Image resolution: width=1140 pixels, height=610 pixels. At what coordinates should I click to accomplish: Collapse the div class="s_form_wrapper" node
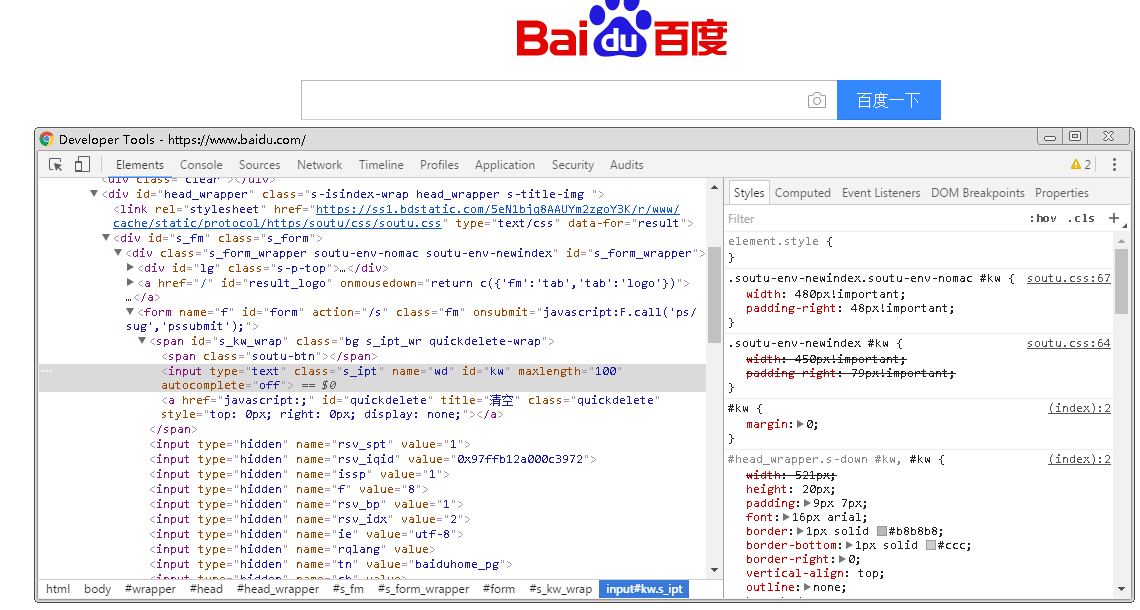click(117, 252)
